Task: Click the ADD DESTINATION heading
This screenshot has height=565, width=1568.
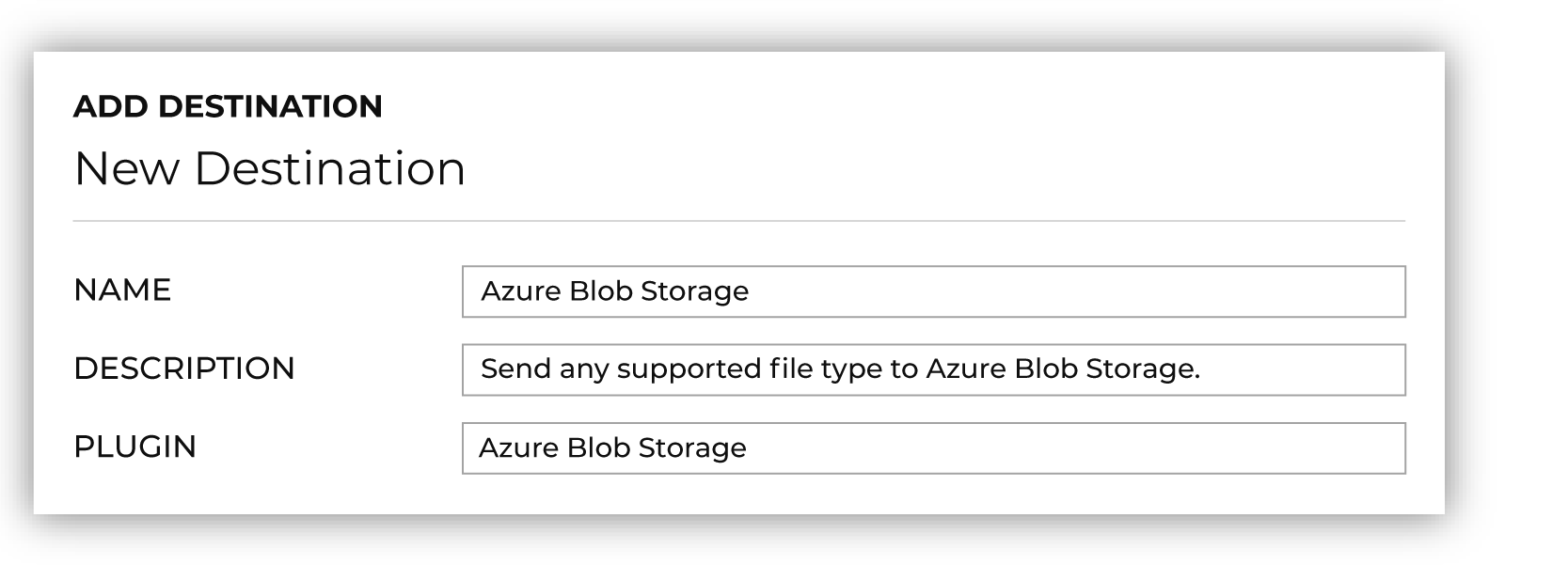Action: pyautogui.click(x=228, y=106)
